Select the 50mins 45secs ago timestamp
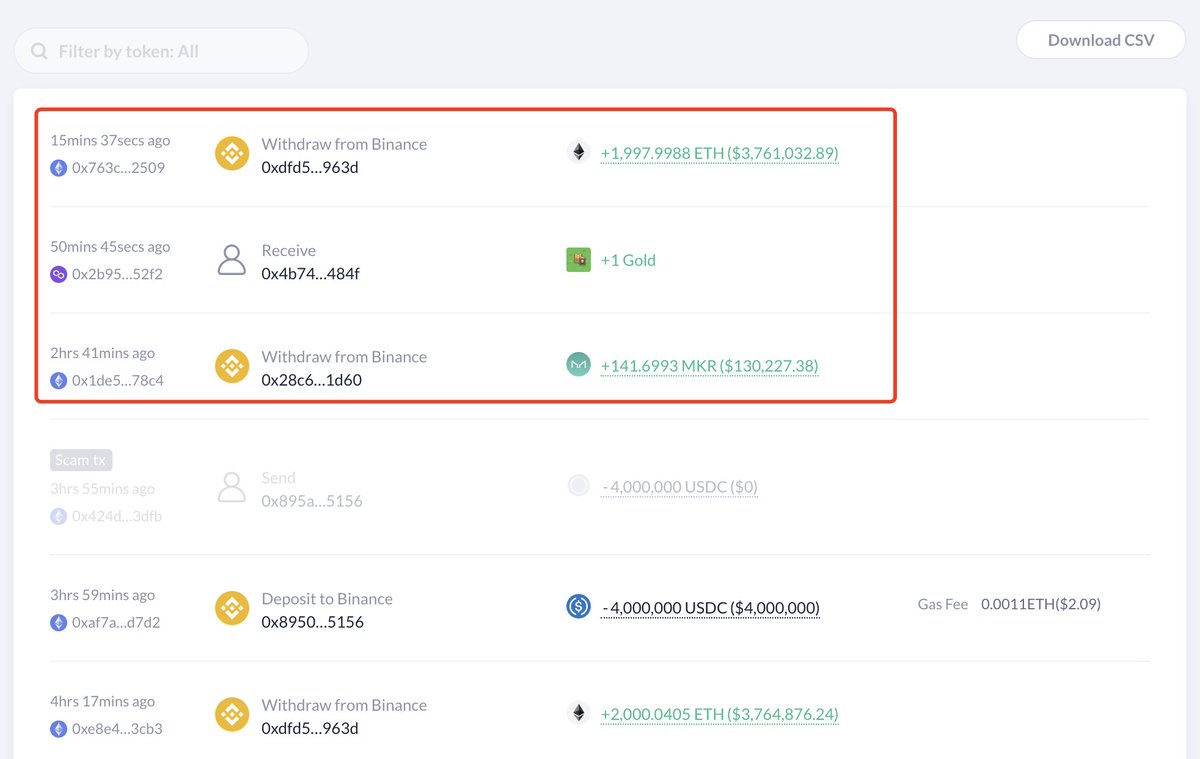Image resolution: width=1200 pixels, height=759 pixels. [x=110, y=247]
